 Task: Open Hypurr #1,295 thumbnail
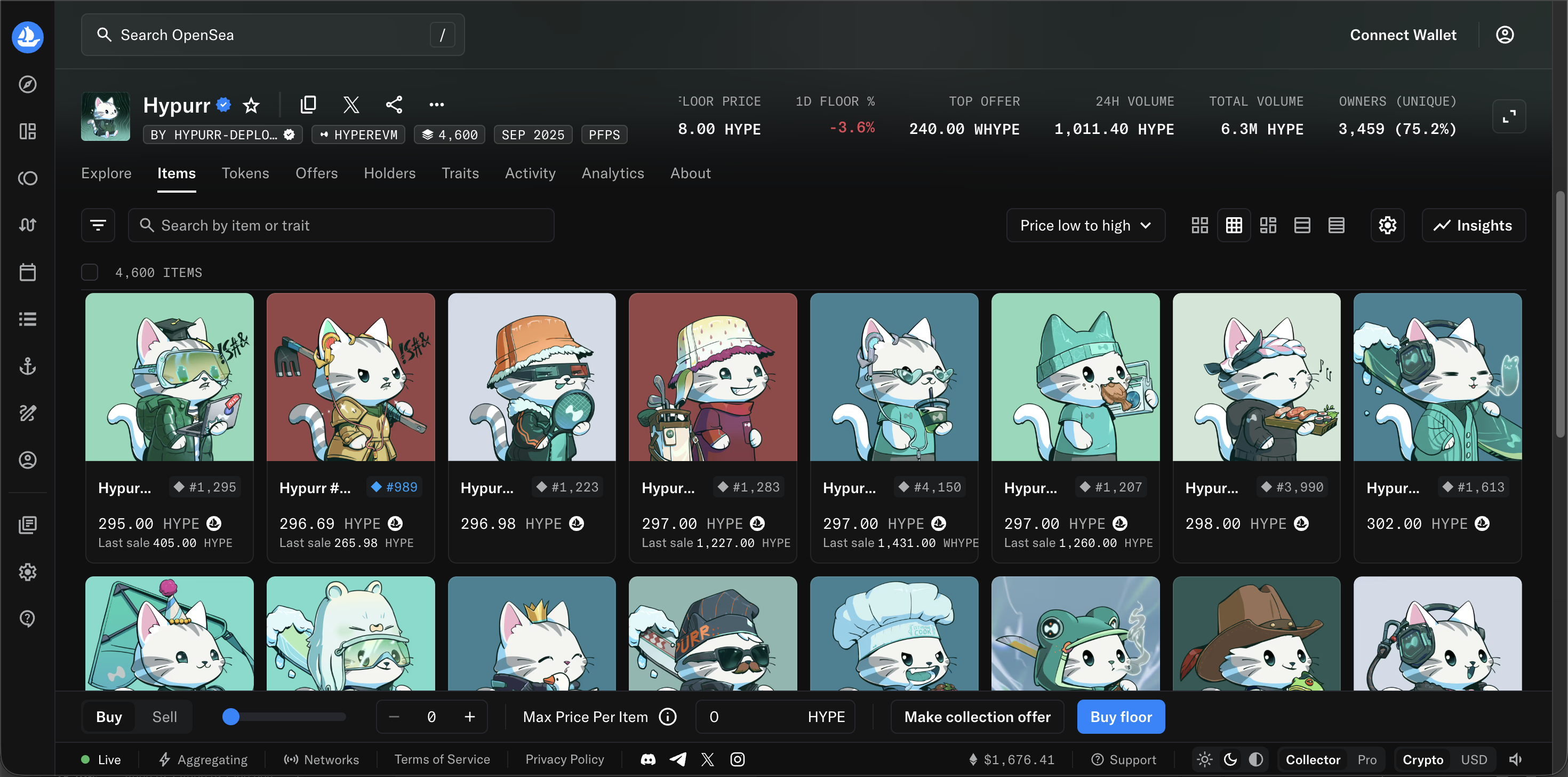pos(169,377)
